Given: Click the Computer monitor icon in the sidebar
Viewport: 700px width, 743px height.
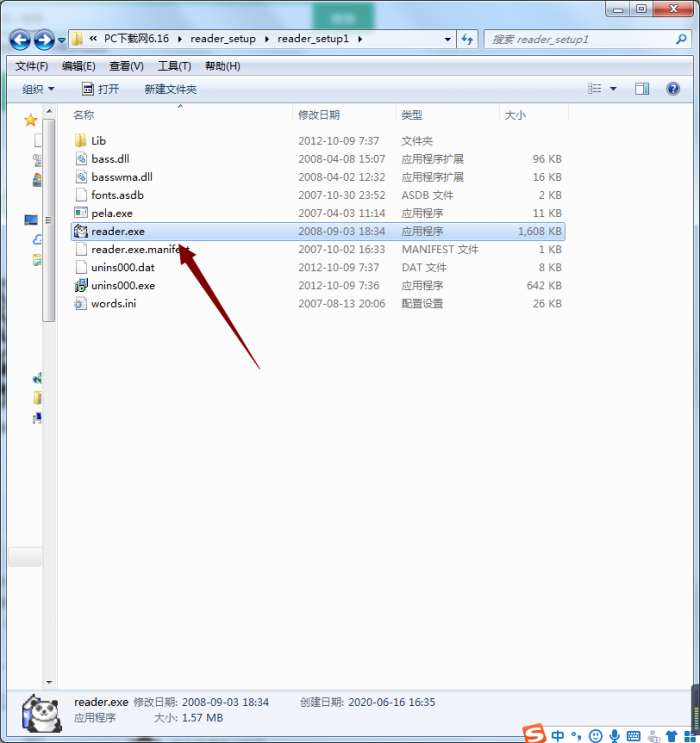Looking at the screenshot, I should point(31,220).
